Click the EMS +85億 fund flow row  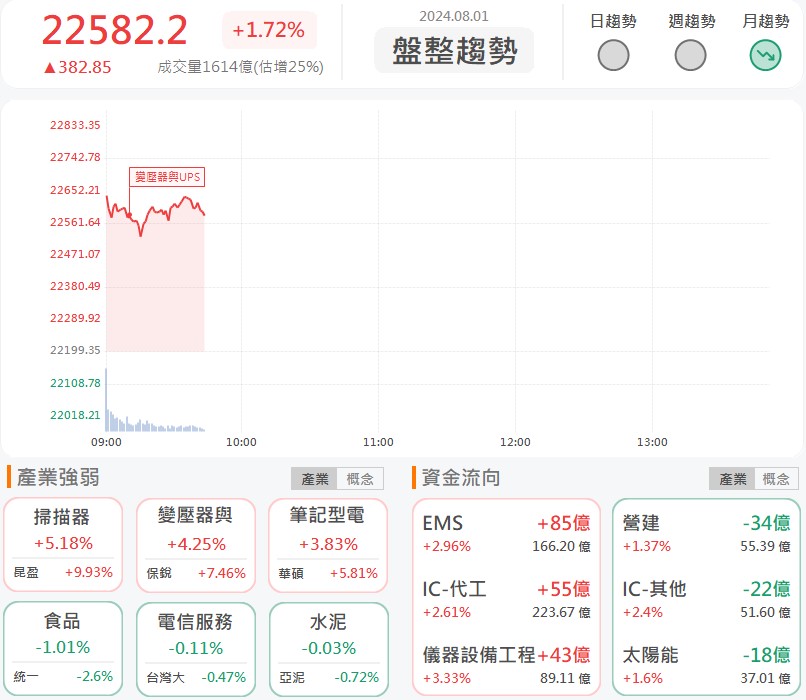coord(506,533)
